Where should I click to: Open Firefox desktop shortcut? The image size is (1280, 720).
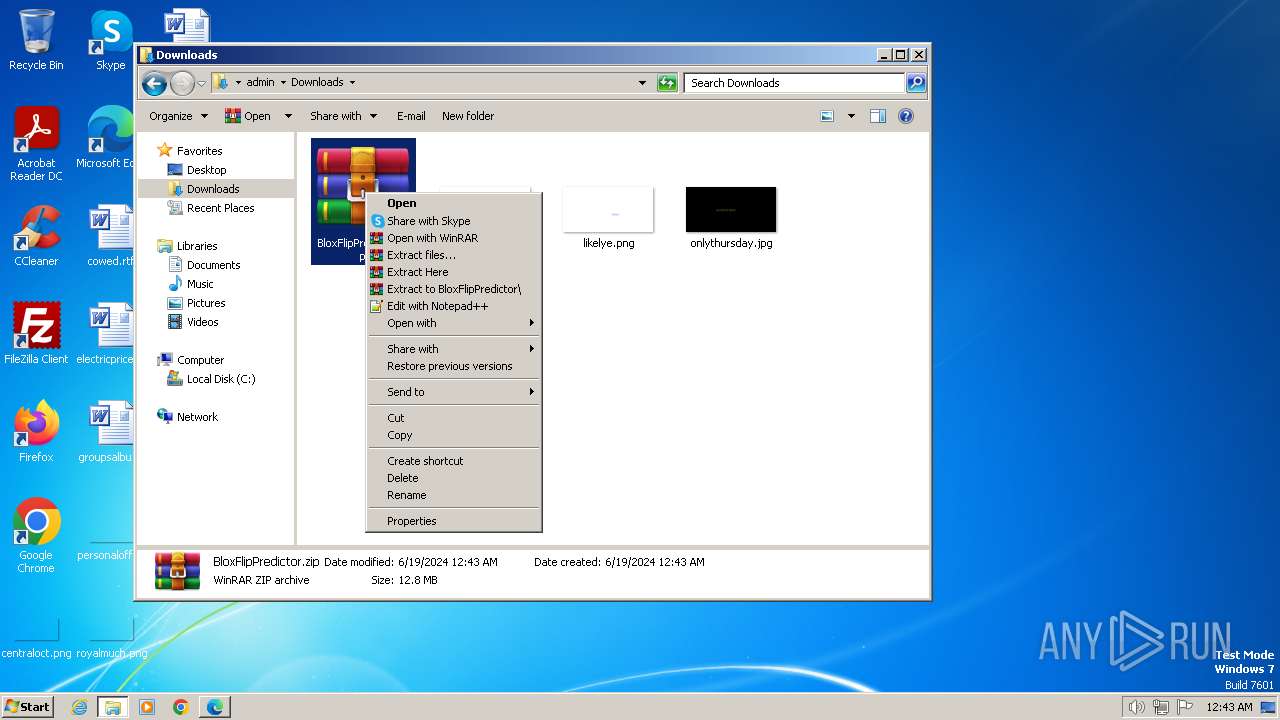click(36, 431)
